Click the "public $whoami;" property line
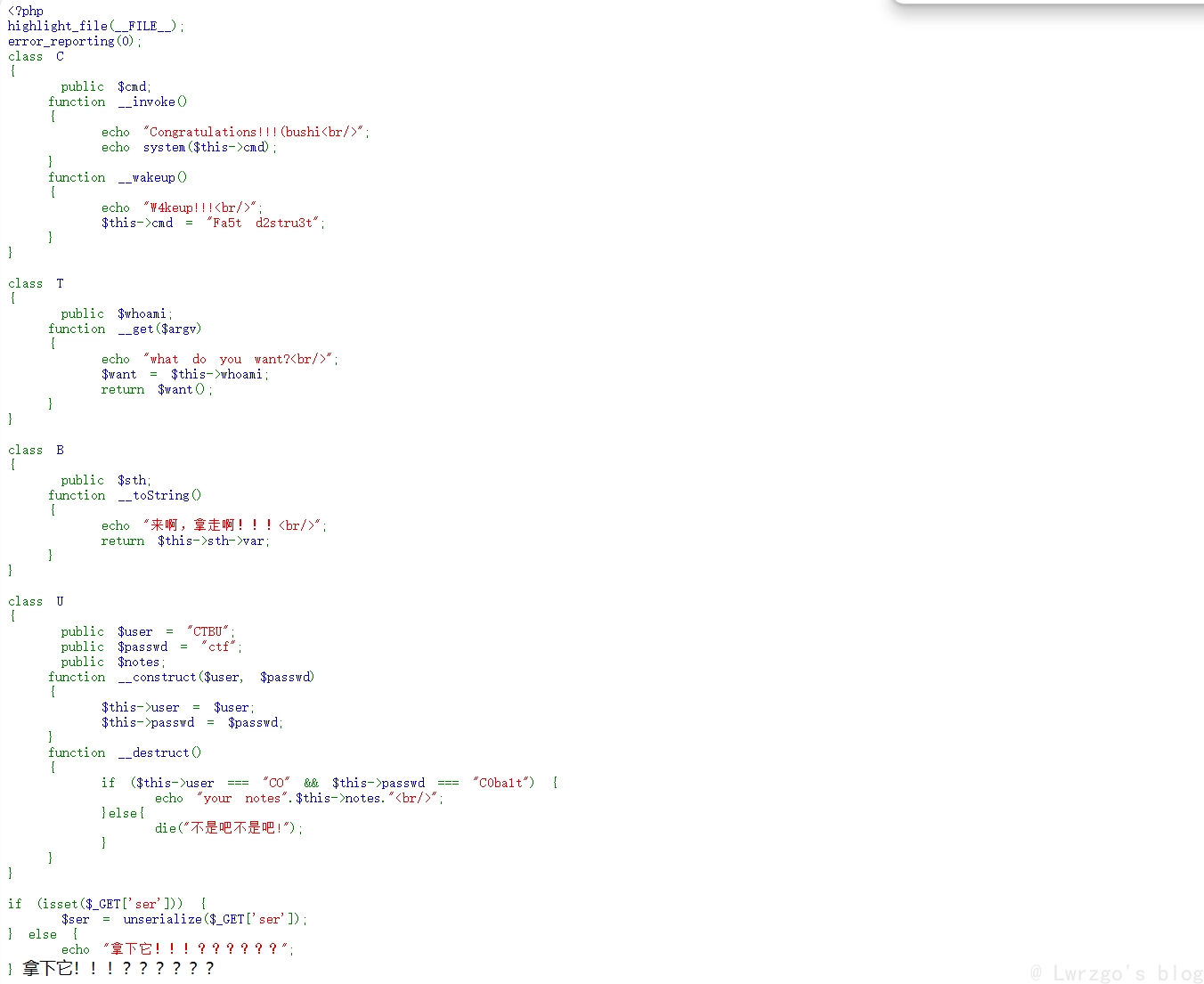1204x984 pixels. 117,313
